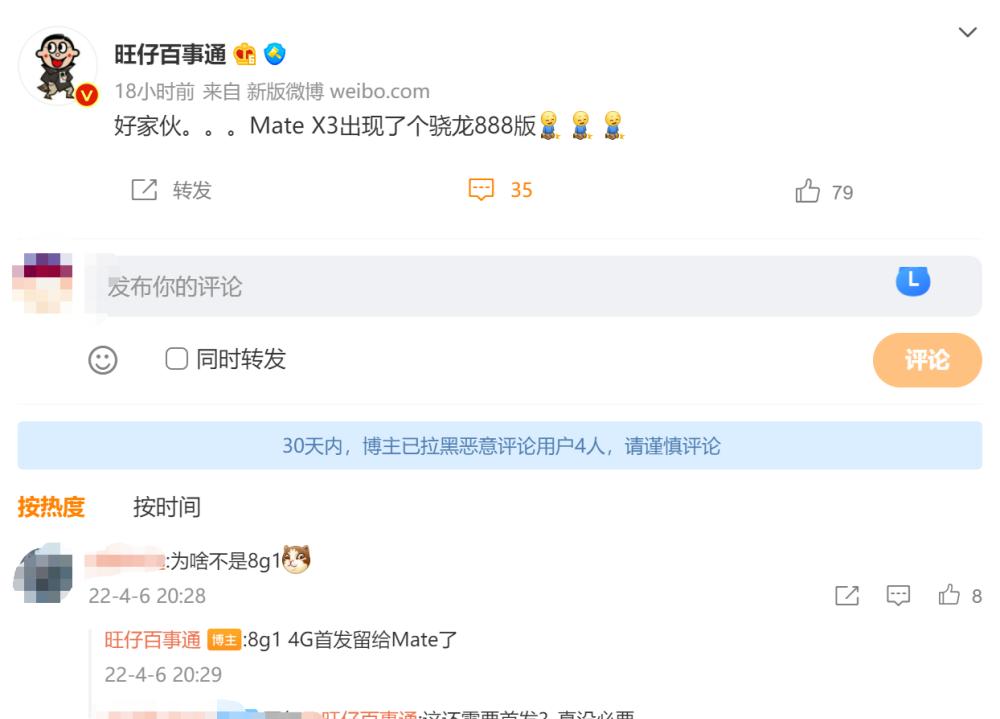This screenshot has height=719, width=1000.
Task: Click the blurred commenter avatar
Action: point(43,574)
